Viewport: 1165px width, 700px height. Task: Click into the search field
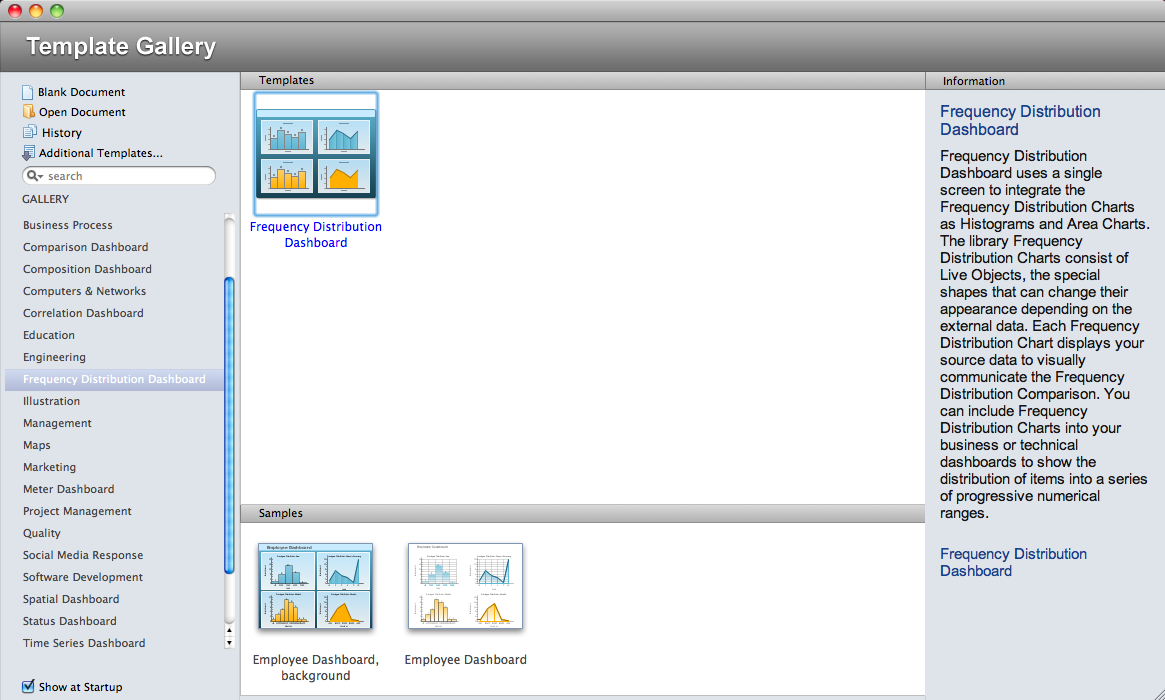pyautogui.click(x=119, y=176)
